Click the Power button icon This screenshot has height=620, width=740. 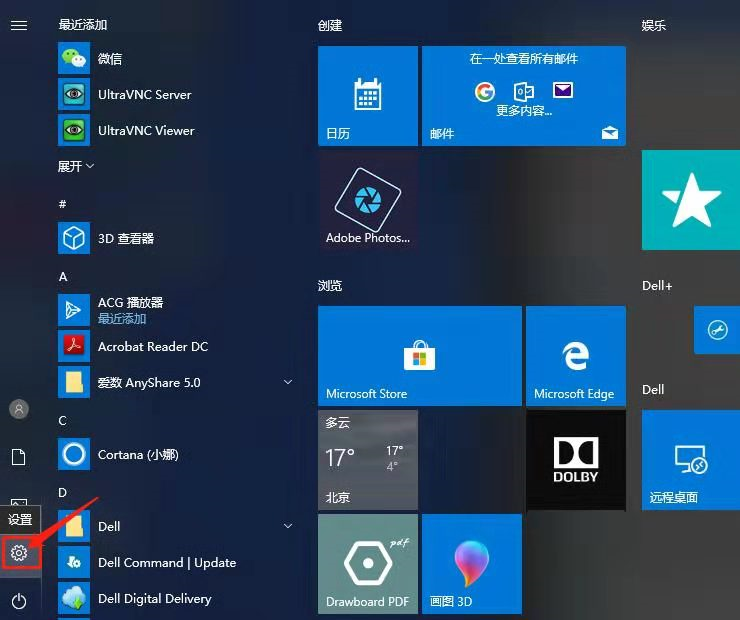(19, 601)
